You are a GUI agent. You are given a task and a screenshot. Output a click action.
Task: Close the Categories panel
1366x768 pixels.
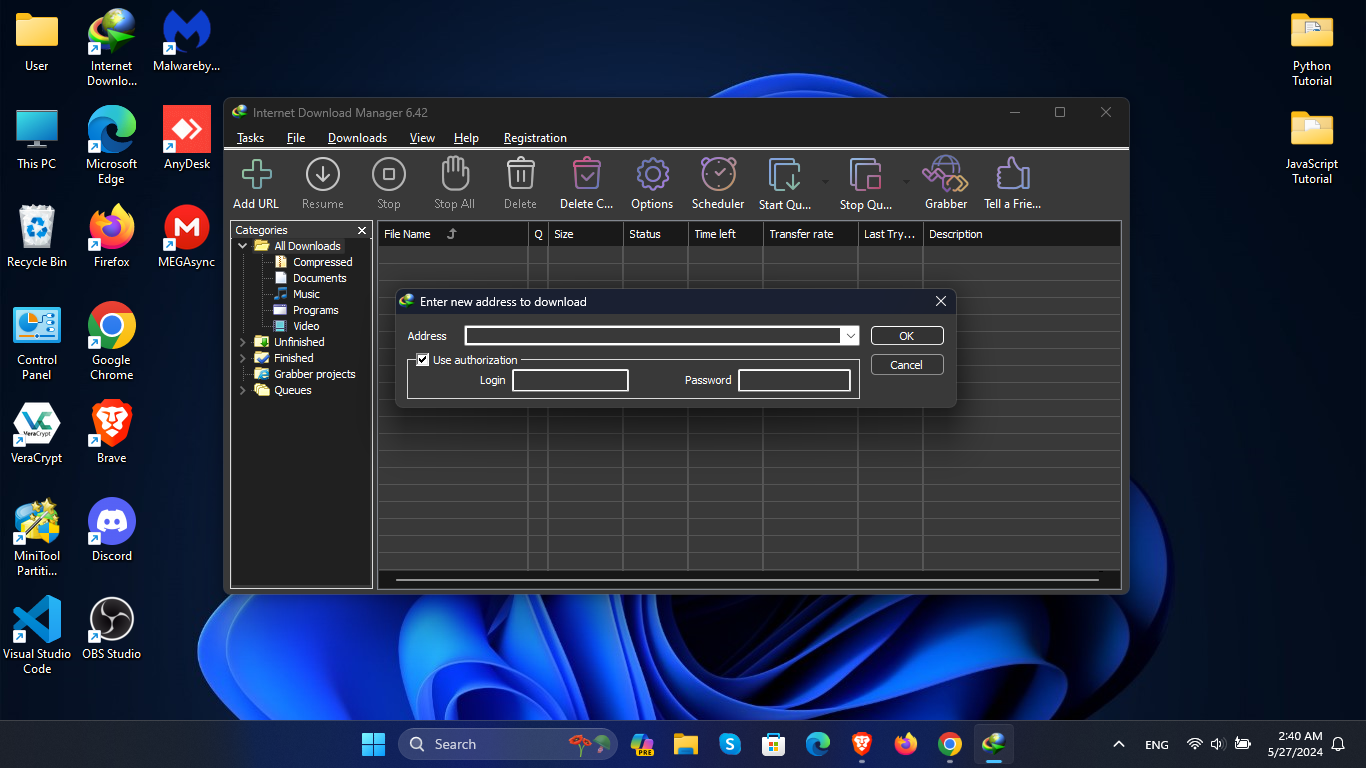pyautogui.click(x=362, y=230)
